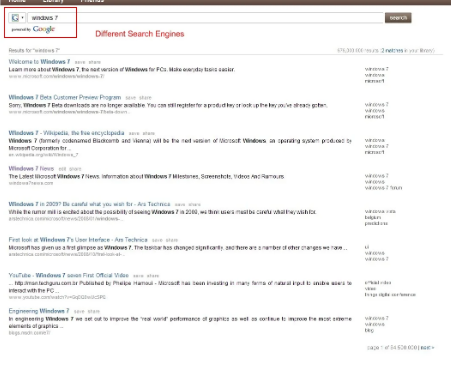Viewport: 451px width, 367px height.
Task: Select the ui tag beside First look result
Action: 367,247
